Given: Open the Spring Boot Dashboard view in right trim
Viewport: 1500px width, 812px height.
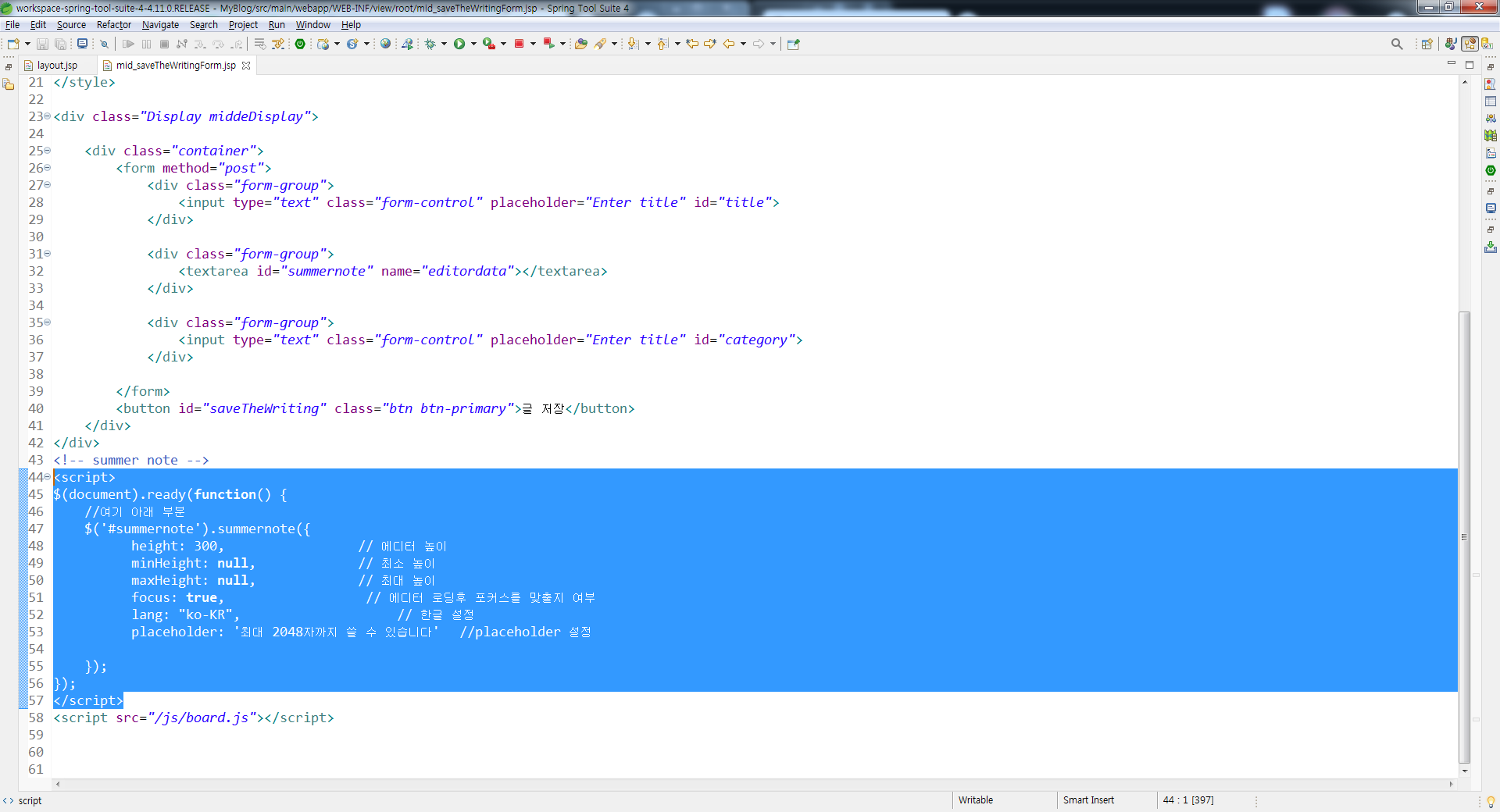Looking at the screenshot, I should click(1491, 170).
